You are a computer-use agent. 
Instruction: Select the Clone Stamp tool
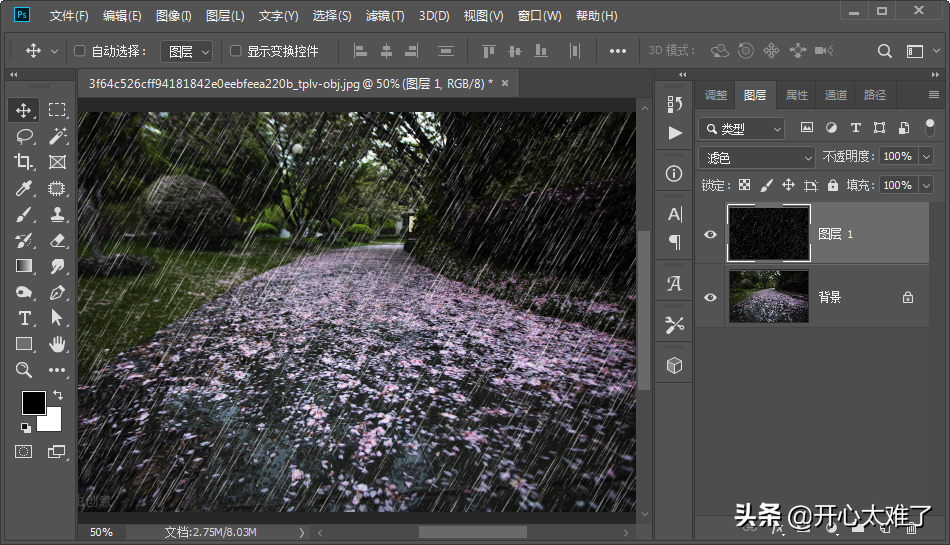click(x=58, y=214)
